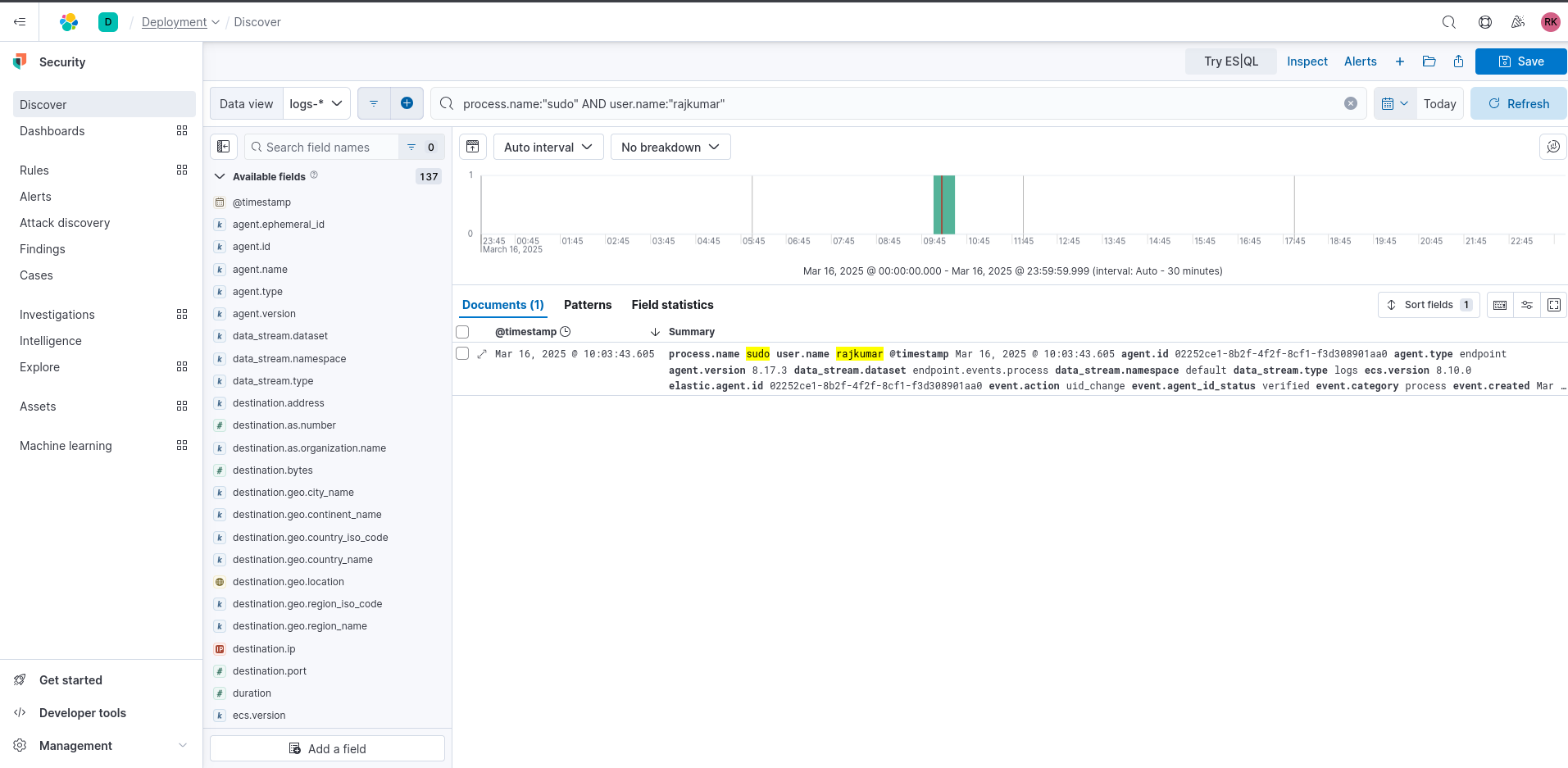
Task: Open the date quick menu calendar dropdown
Action: click(x=1395, y=103)
